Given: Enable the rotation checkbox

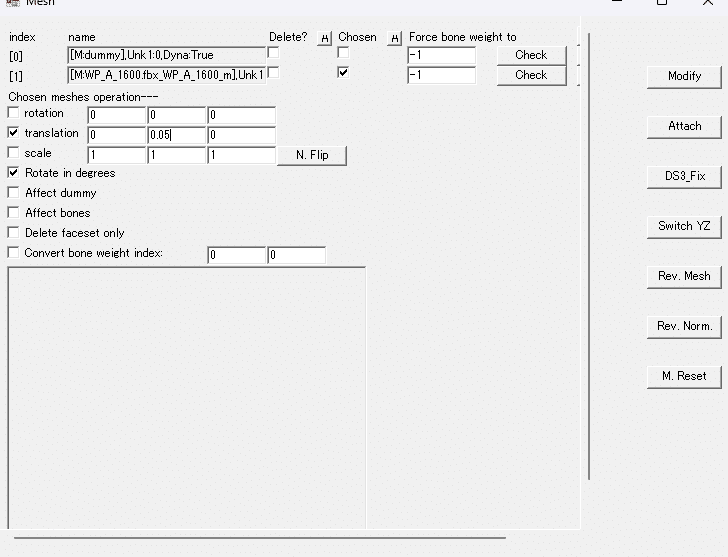Looking at the screenshot, I should pyautogui.click(x=13, y=113).
